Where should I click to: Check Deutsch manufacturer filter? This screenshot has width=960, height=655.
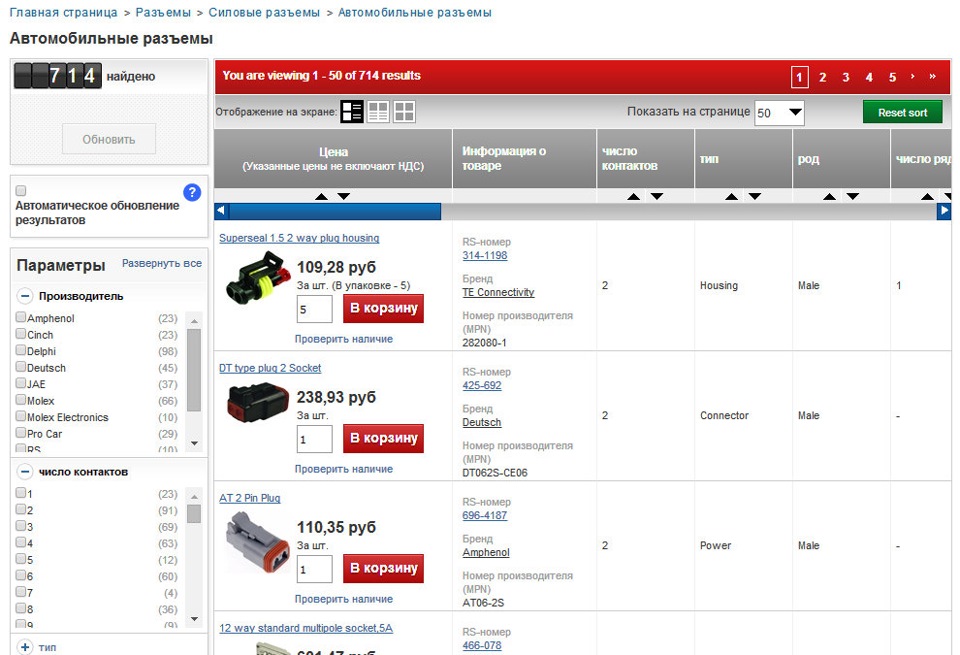pyautogui.click(x=21, y=367)
